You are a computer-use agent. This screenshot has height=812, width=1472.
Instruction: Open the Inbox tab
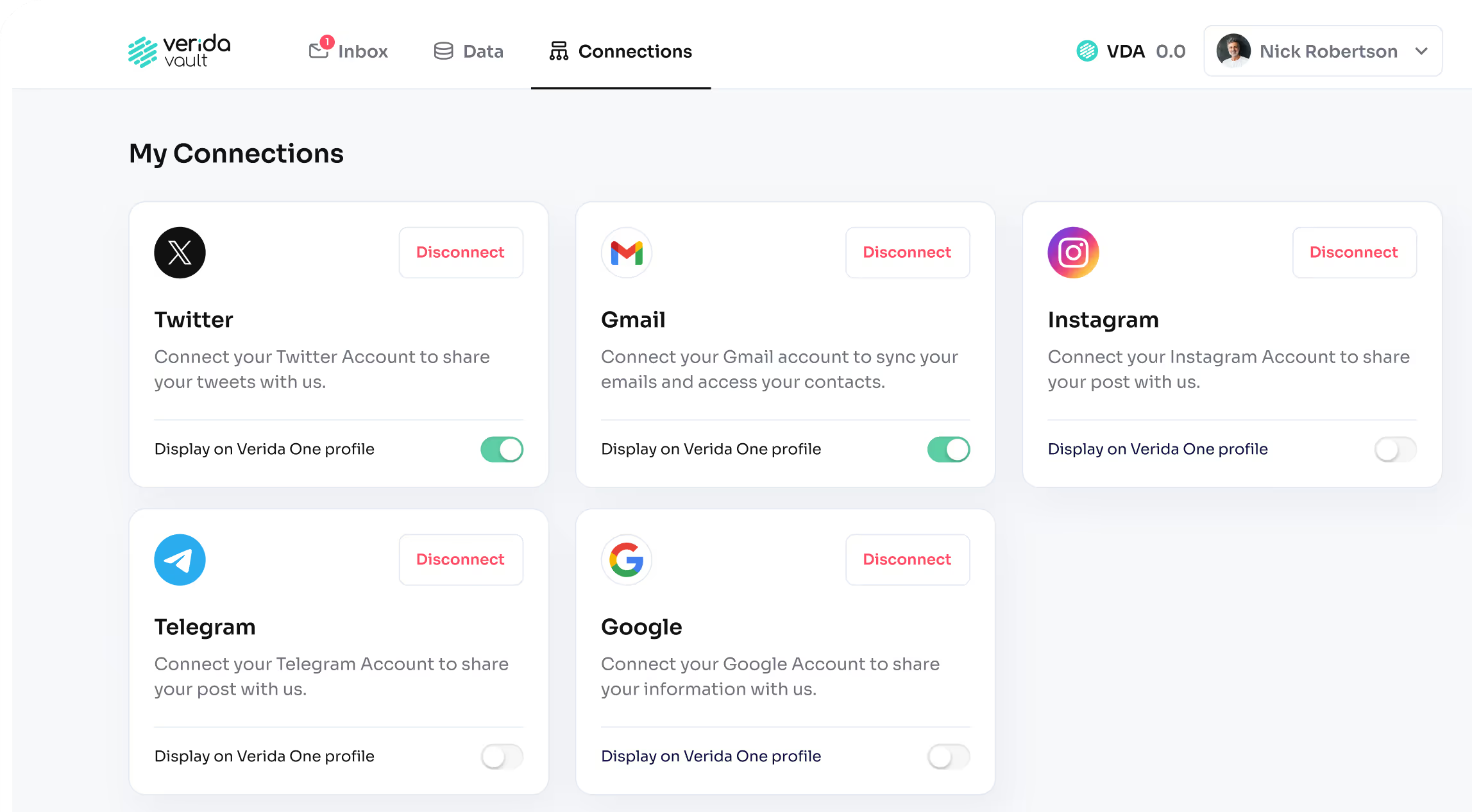[x=349, y=51]
